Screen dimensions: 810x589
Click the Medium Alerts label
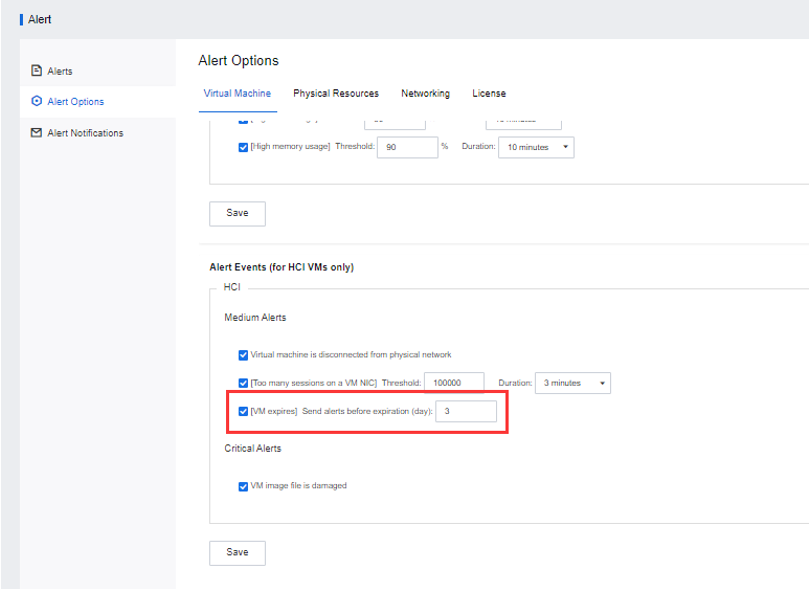pyautogui.click(x=255, y=317)
